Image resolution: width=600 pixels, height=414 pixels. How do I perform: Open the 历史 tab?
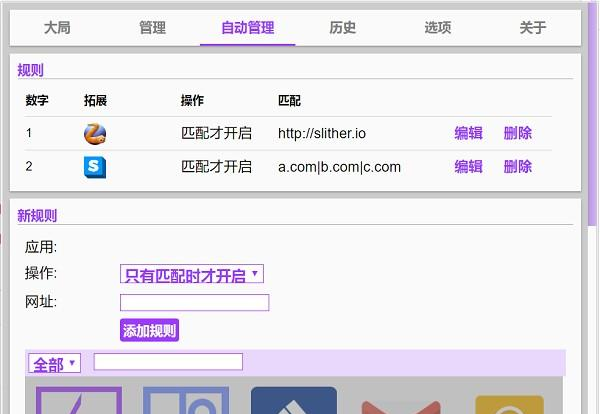(342, 28)
